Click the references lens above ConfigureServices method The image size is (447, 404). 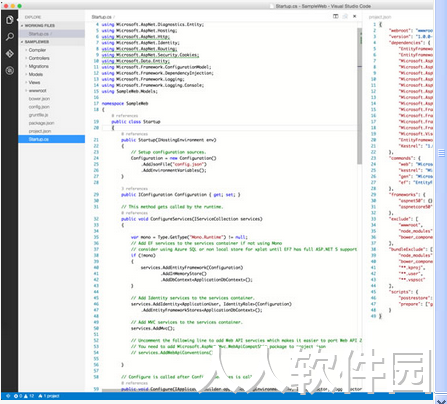pos(134,213)
